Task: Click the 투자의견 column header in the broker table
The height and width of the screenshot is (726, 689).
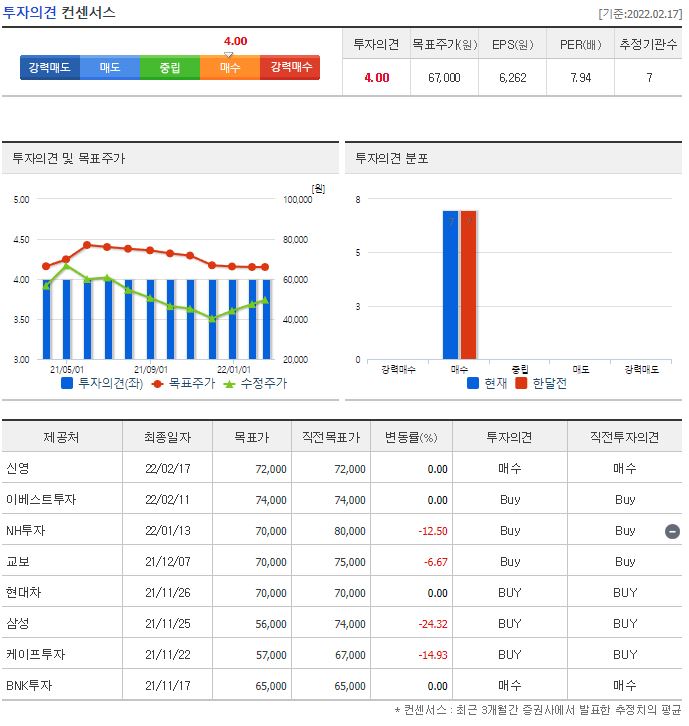Action: click(509, 437)
